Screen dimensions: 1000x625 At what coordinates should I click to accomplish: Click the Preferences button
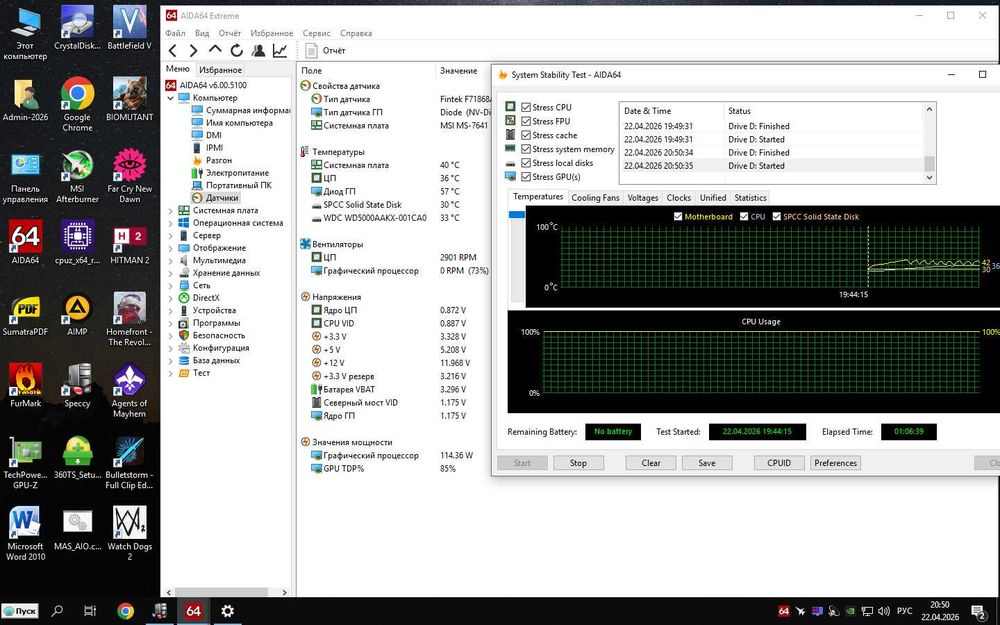[x=835, y=463]
